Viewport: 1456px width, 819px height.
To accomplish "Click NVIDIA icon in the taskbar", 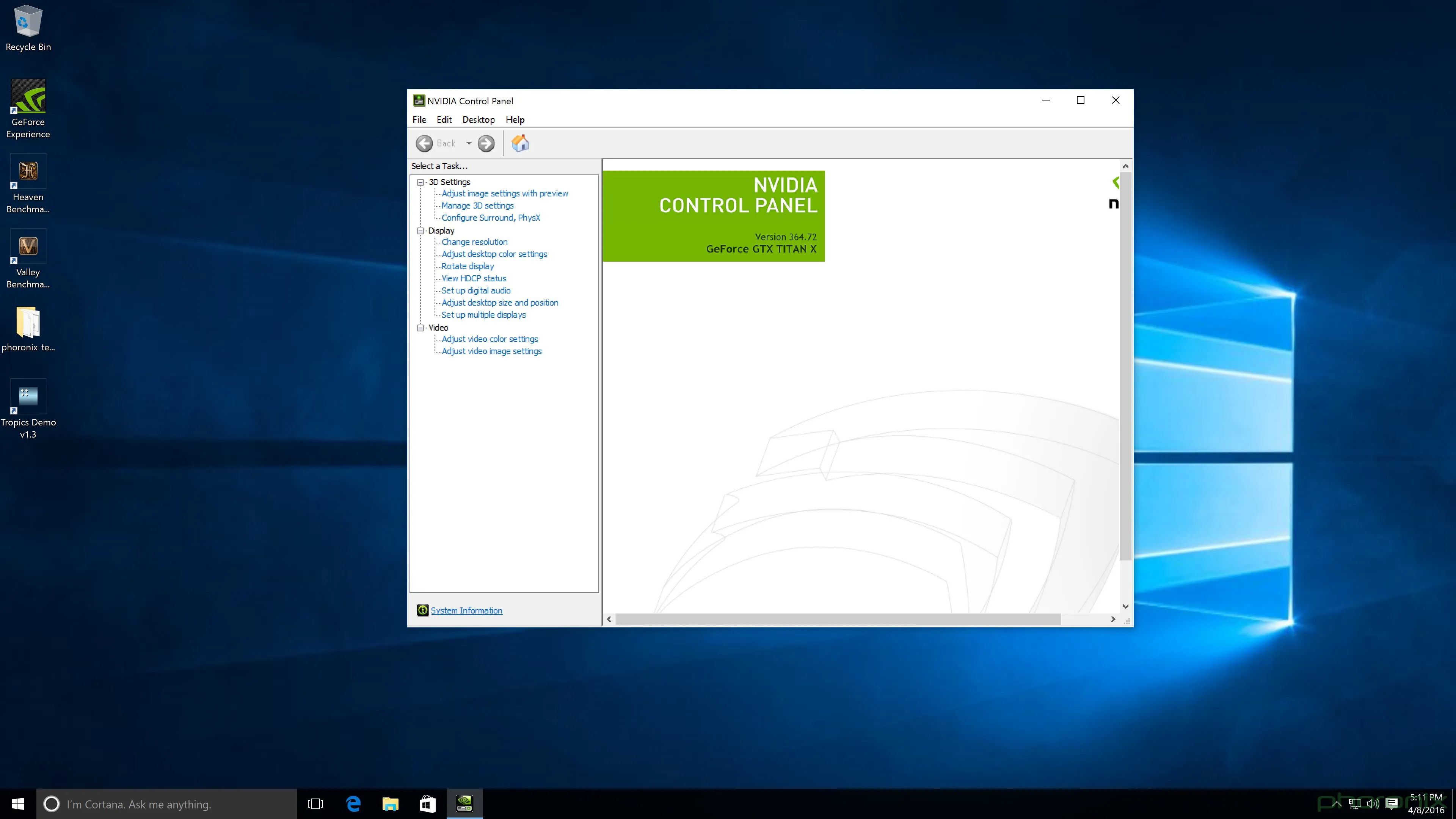I will coord(464,803).
